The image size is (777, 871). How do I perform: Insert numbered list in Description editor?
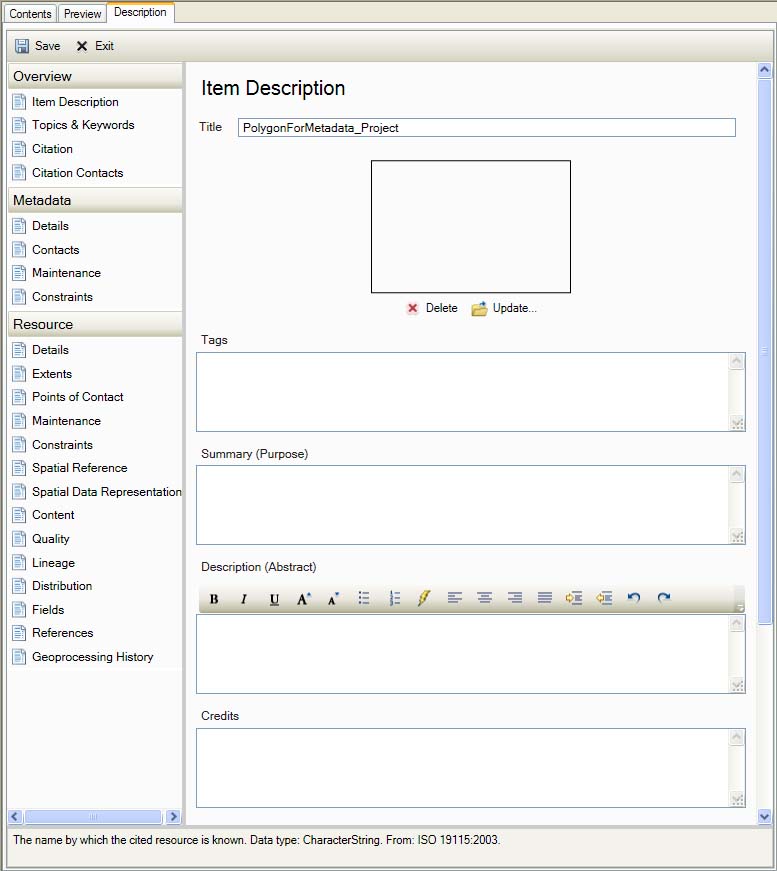point(394,598)
